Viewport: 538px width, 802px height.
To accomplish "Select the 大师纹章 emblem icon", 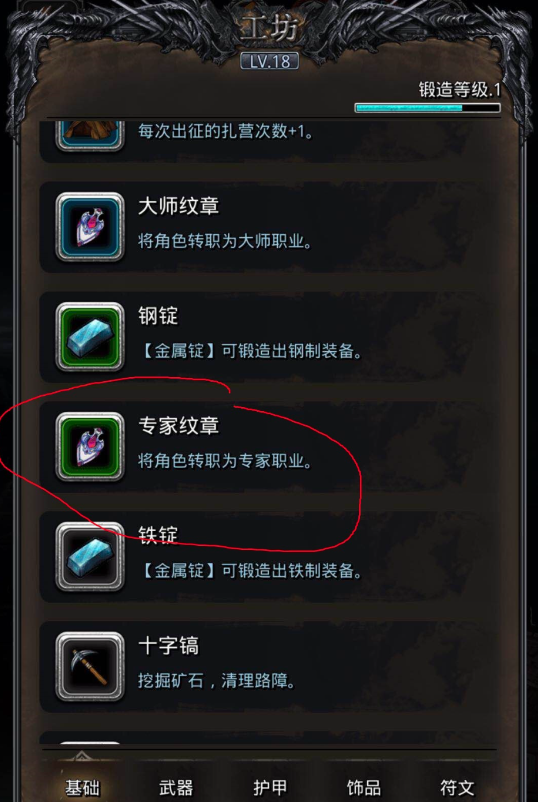I will (x=90, y=227).
